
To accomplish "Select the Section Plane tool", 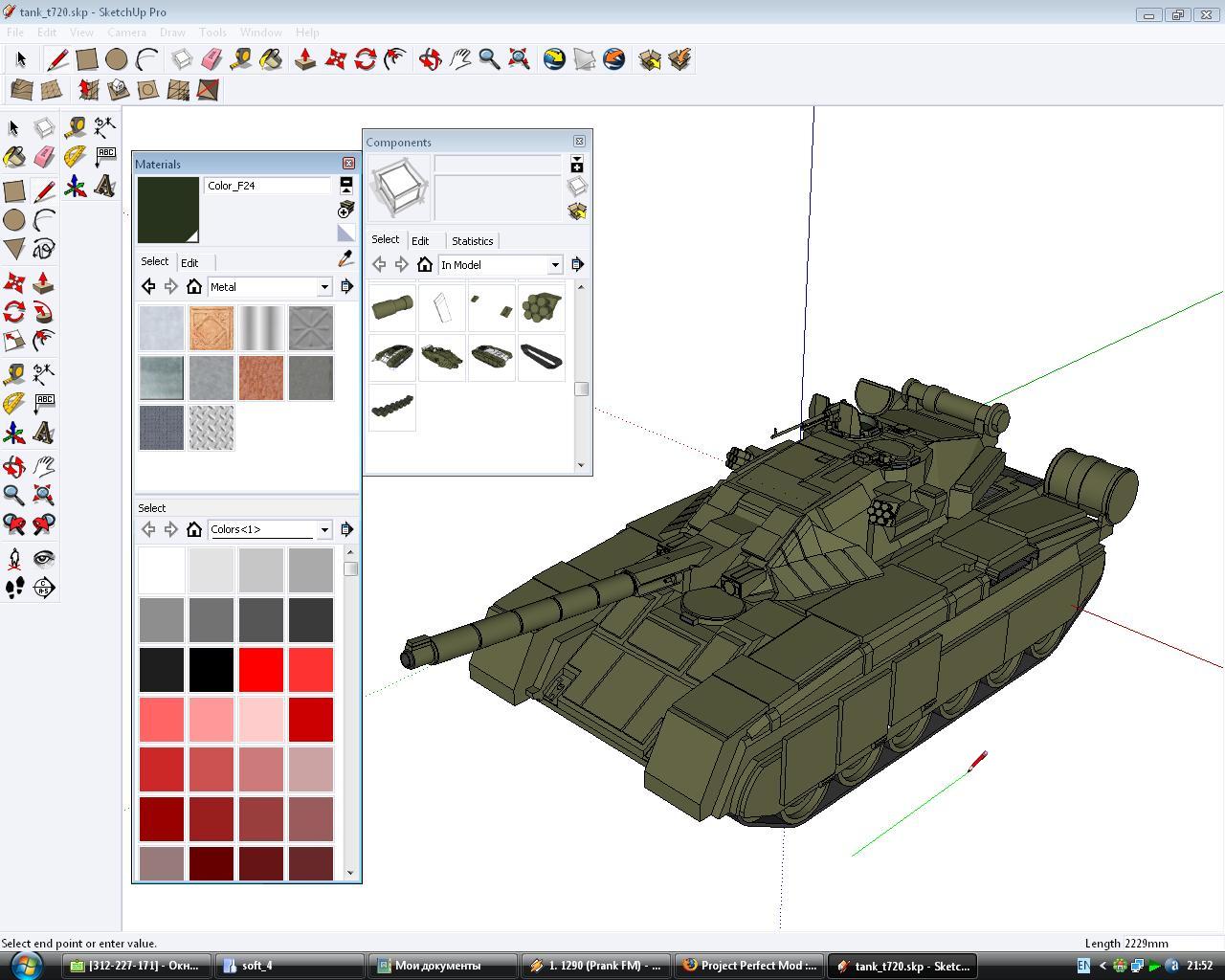I will pyautogui.click(x=44, y=588).
